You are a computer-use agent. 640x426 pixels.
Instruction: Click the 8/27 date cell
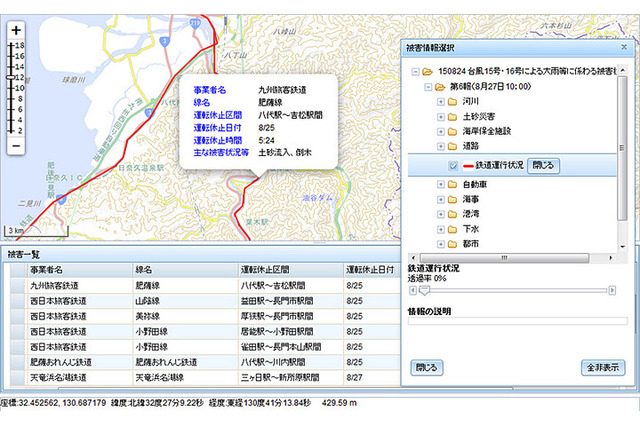click(371, 377)
